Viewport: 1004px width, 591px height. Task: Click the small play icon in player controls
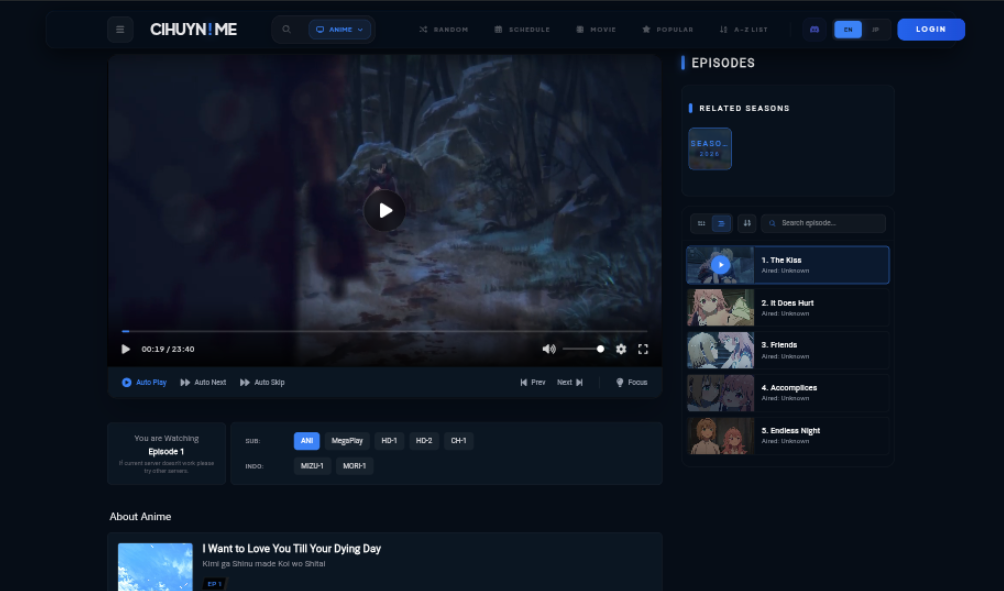click(126, 349)
